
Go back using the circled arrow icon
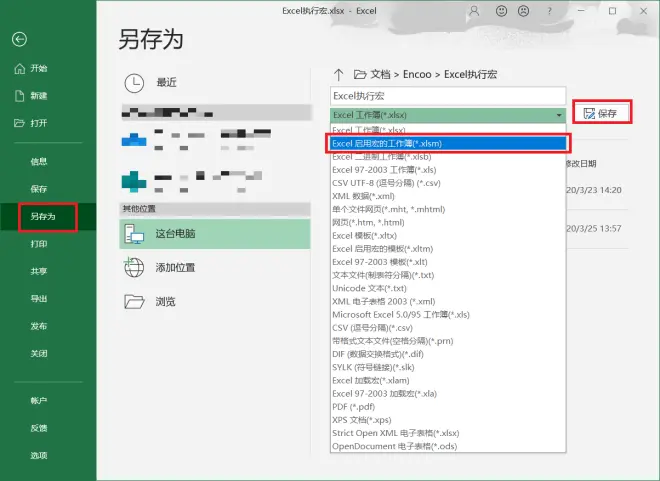(x=19, y=40)
